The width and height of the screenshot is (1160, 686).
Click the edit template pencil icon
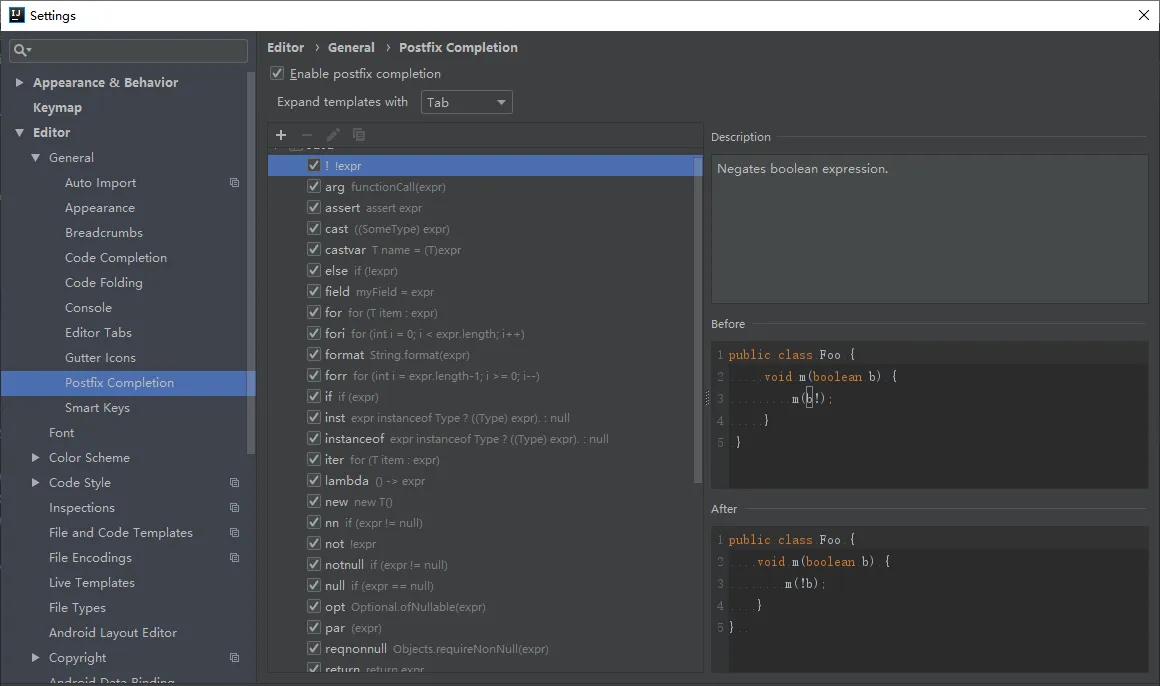click(x=333, y=135)
